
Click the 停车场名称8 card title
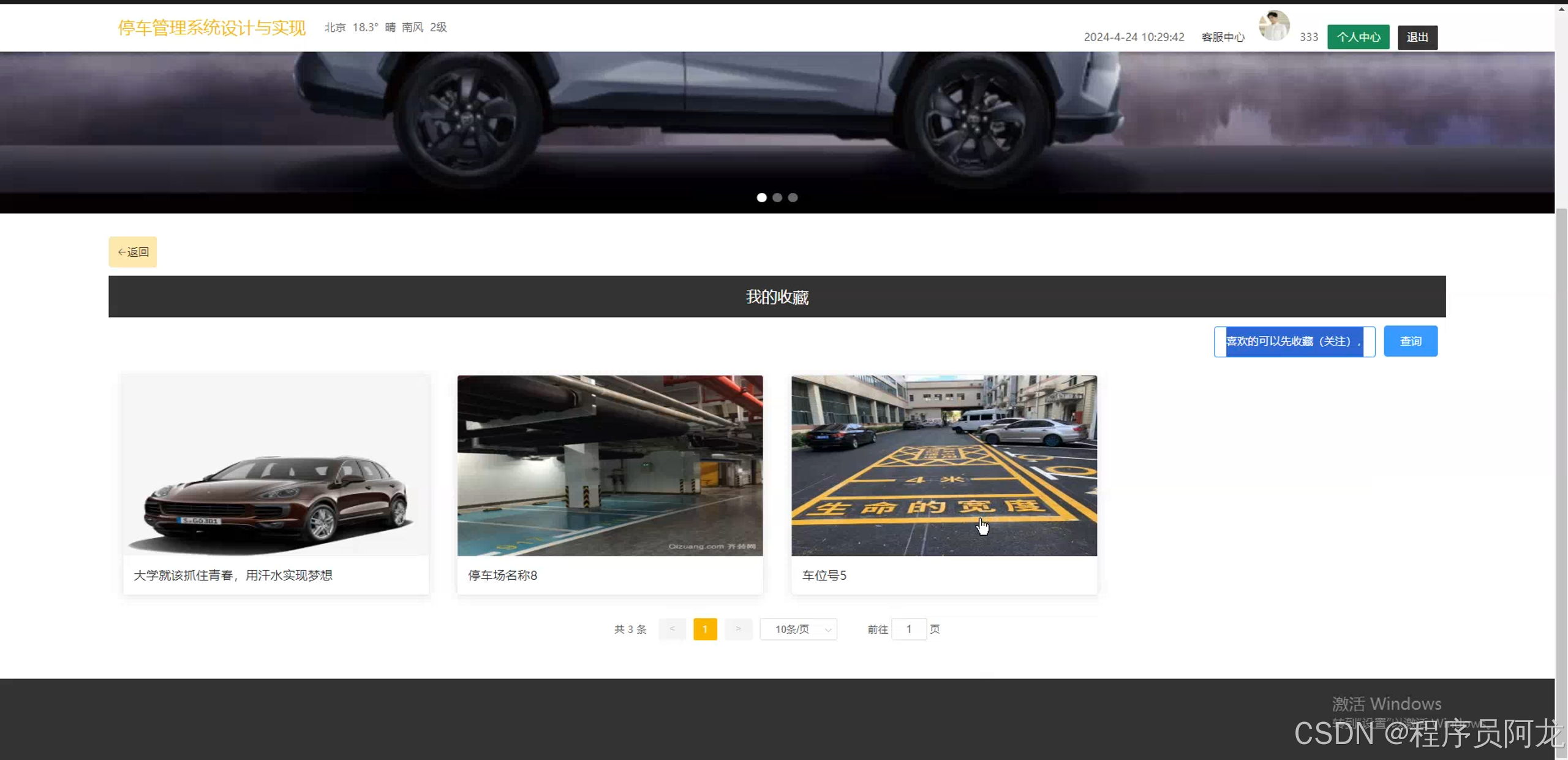502,575
